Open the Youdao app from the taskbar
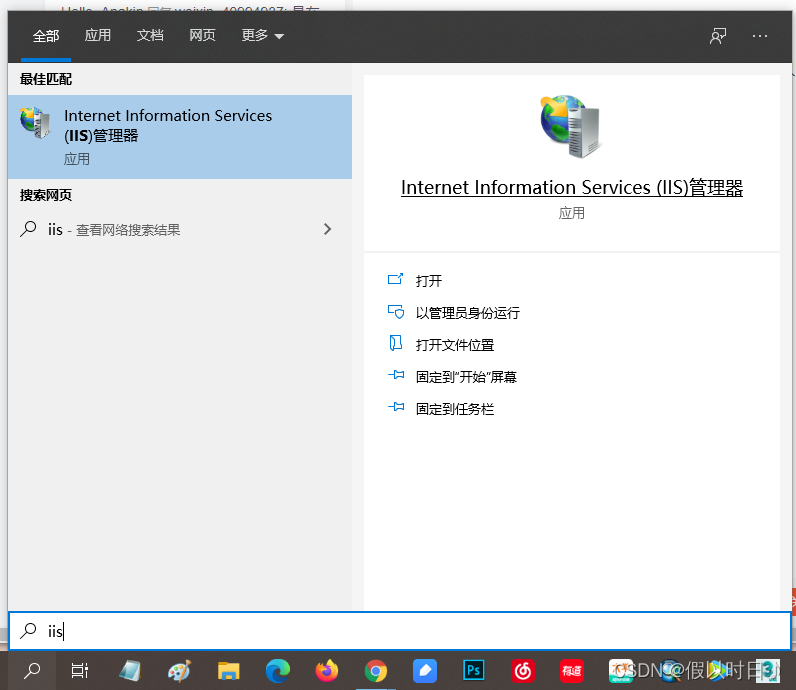This screenshot has height=690, width=796. coord(571,671)
